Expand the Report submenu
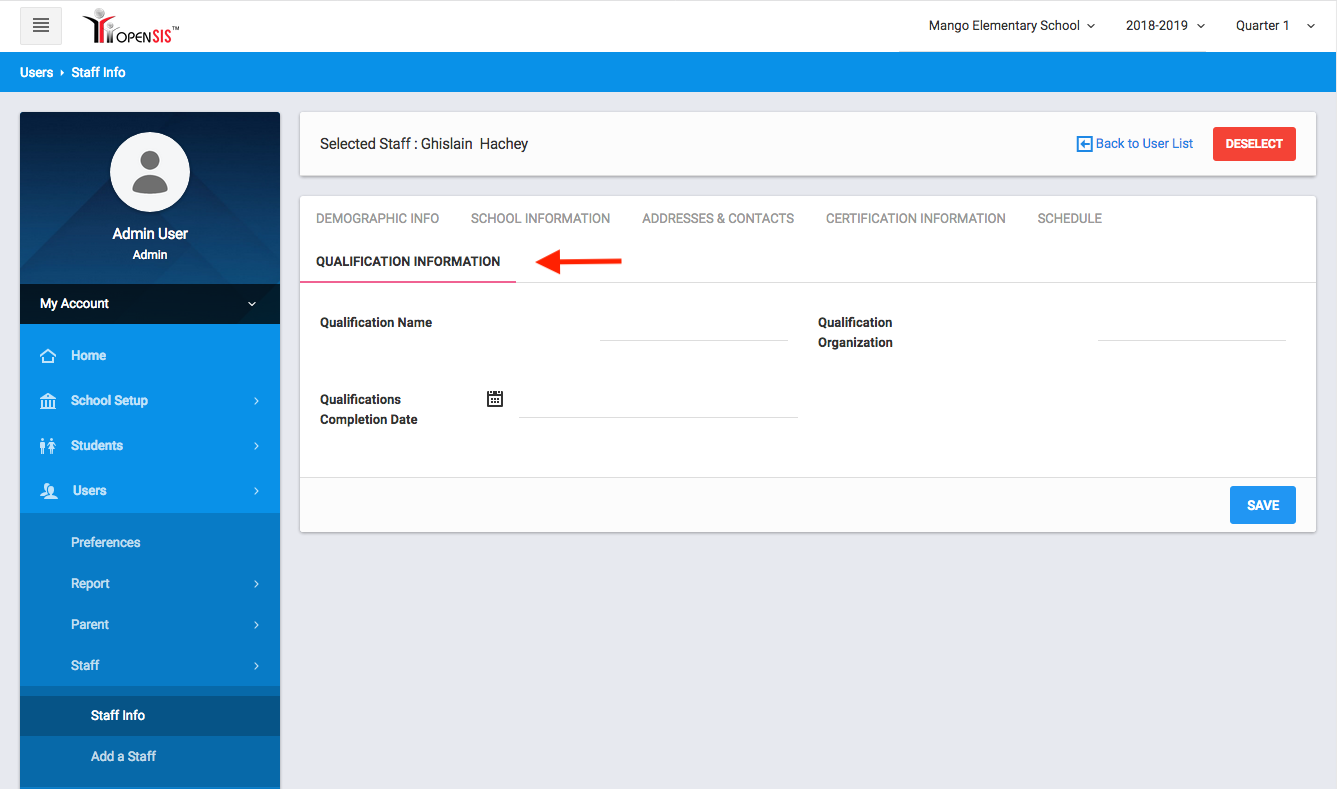The image size is (1337, 789). click(x=150, y=584)
